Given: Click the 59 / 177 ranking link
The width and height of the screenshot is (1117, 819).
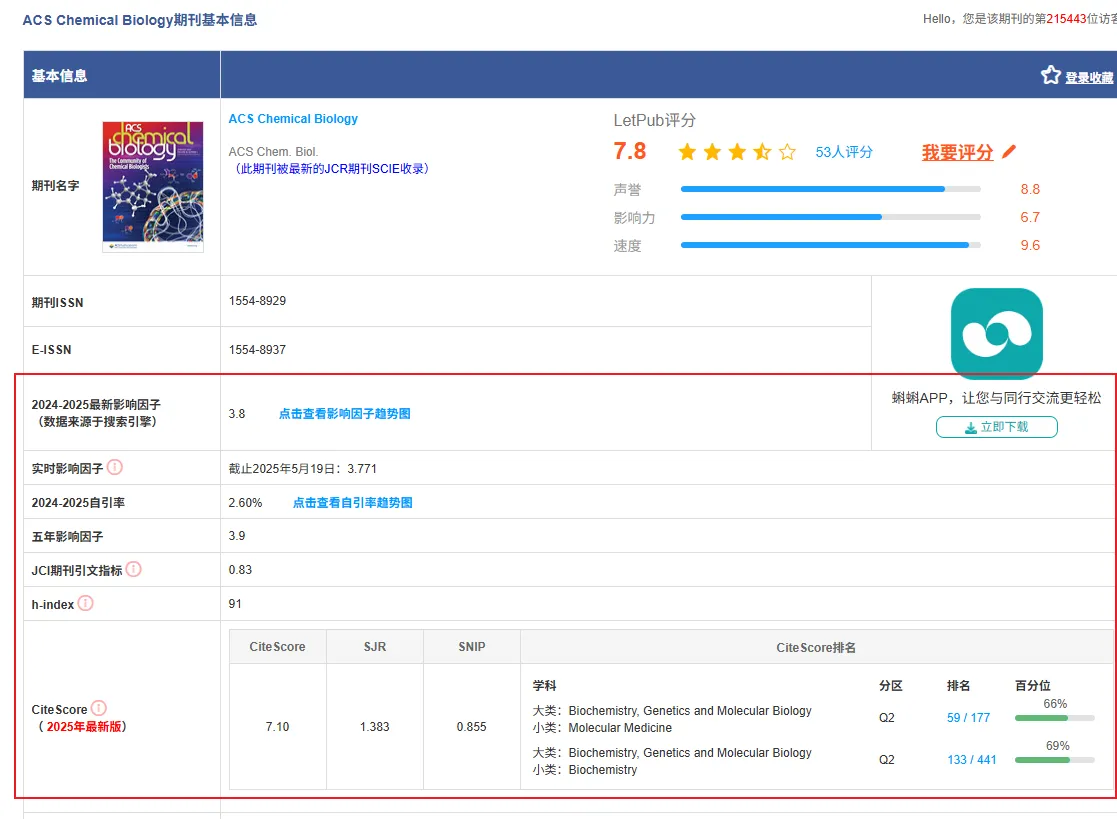Looking at the screenshot, I should click(x=968, y=717).
